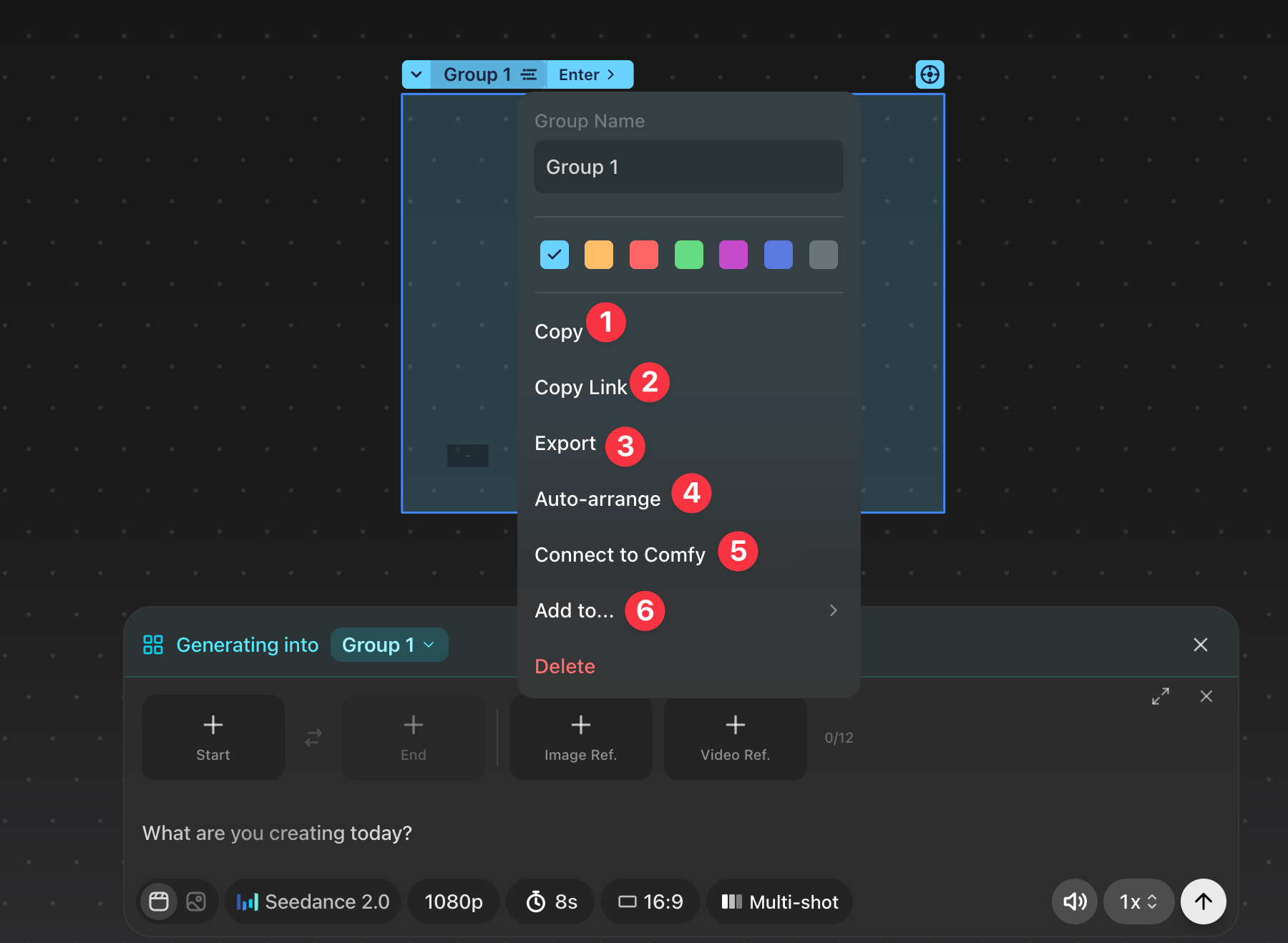Change the 1080p resolution setting

(454, 902)
